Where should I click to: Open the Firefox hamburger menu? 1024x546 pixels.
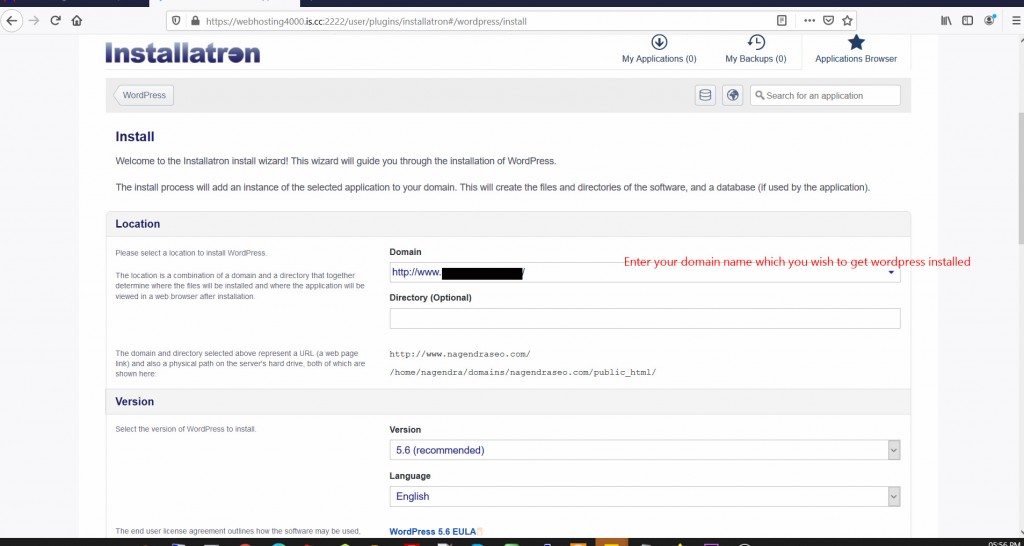pyautogui.click(x=1015, y=20)
